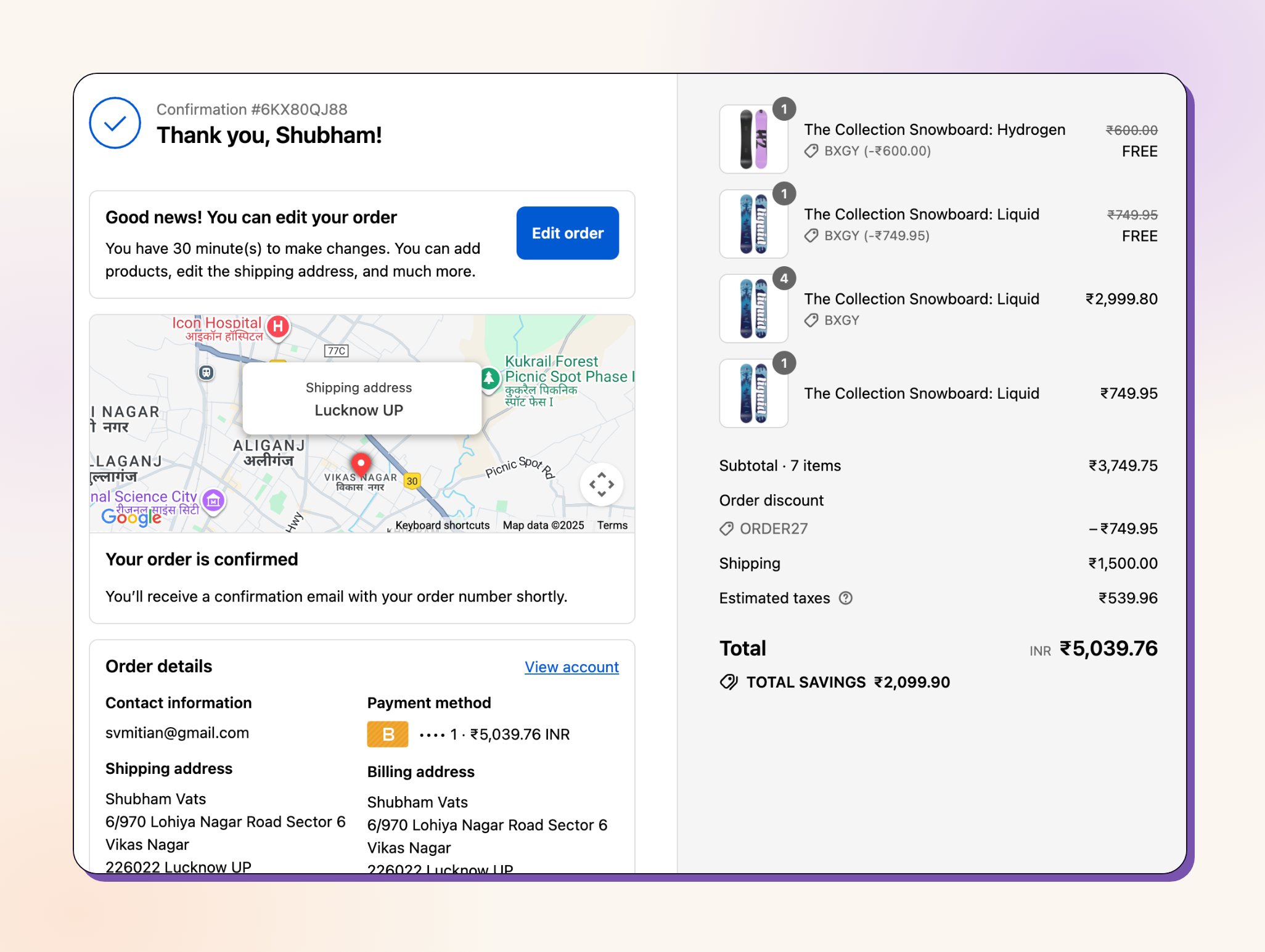The image size is (1265, 952).
Task: Click the ₹749.95 priced Liquid snowboard thumbnail
Action: (x=753, y=393)
